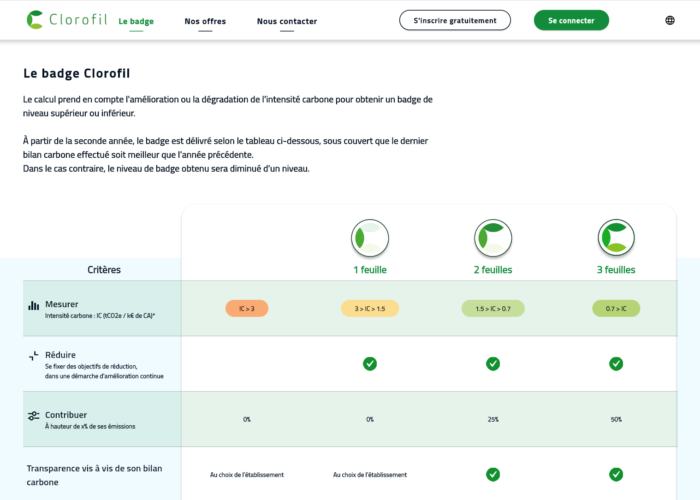Click Transparence checkmark under 3 feuilles
The height and width of the screenshot is (500, 700).
click(616, 474)
